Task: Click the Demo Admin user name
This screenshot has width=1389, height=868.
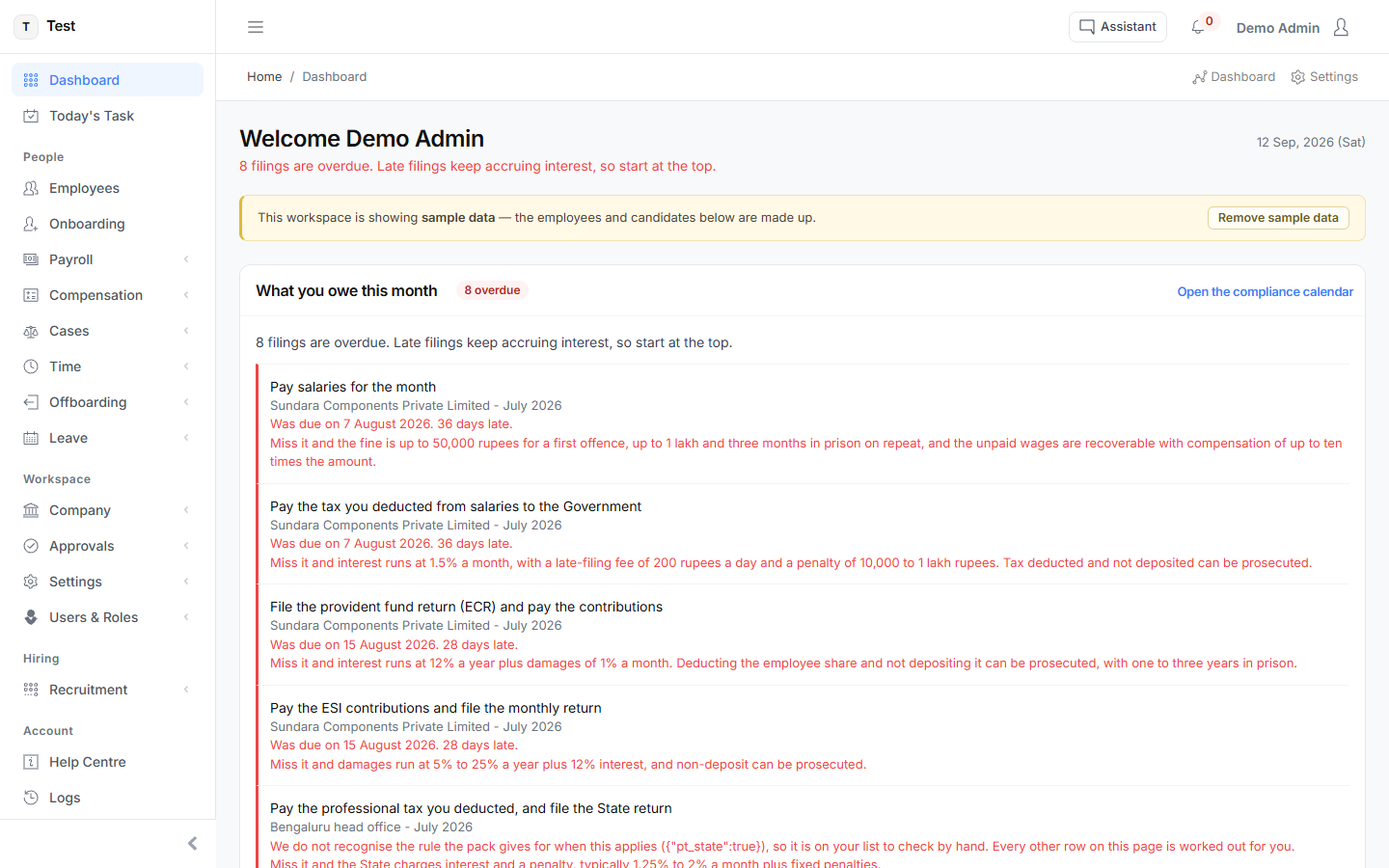Action: (1278, 28)
